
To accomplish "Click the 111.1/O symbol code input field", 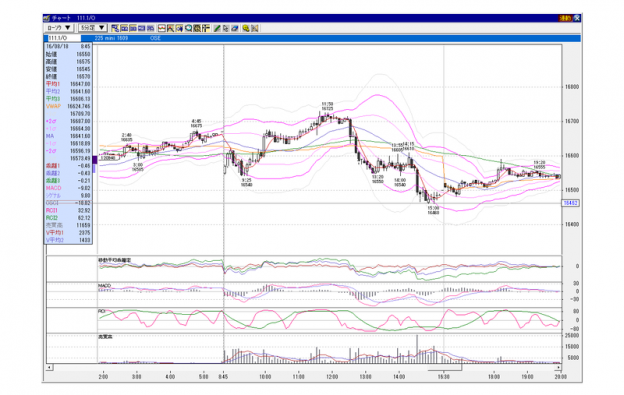I will 64,38.
